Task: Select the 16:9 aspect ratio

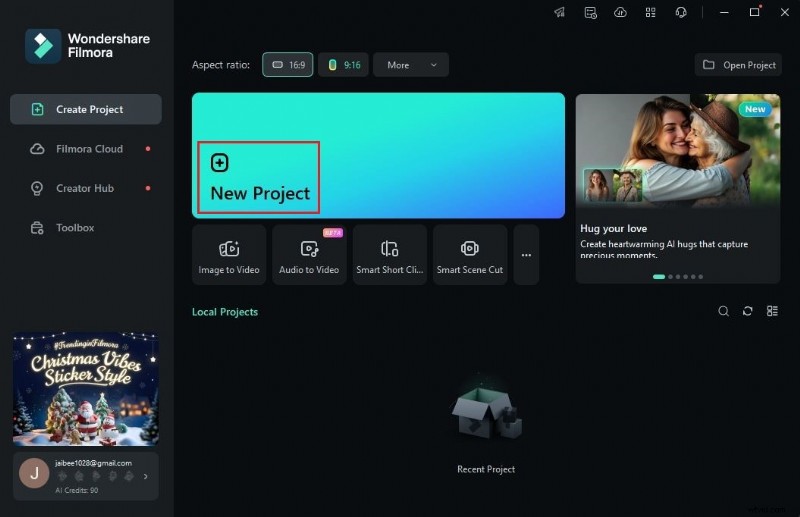Action: (x=287, y=65)
